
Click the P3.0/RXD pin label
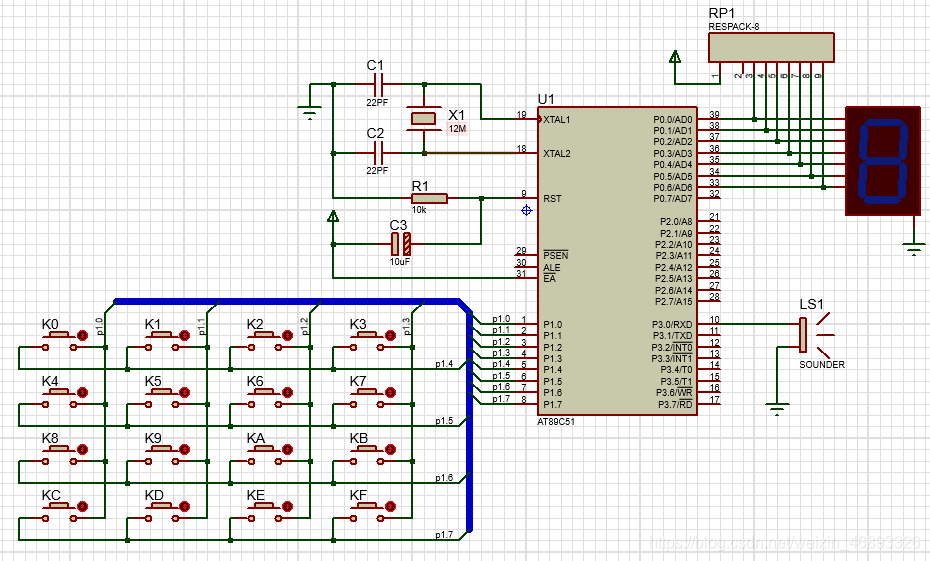coord(672,324)
